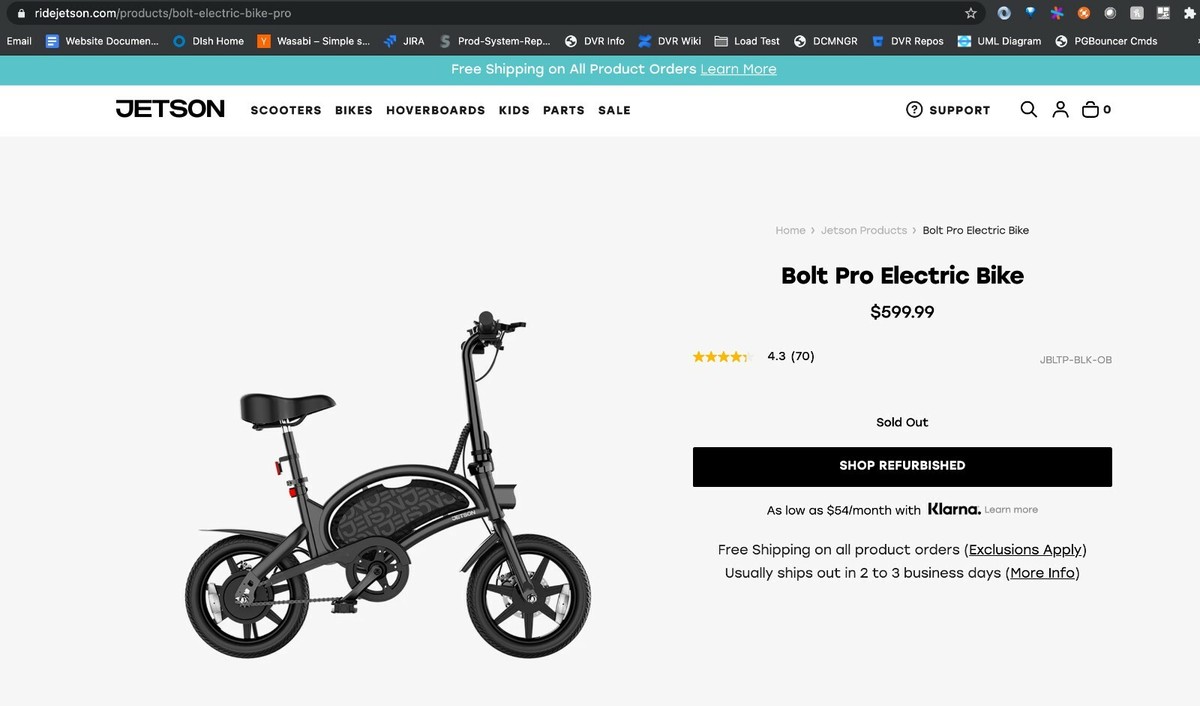Open the Exclusions Apply link
Screen dimensions: 1200x706
(1025, 549)
